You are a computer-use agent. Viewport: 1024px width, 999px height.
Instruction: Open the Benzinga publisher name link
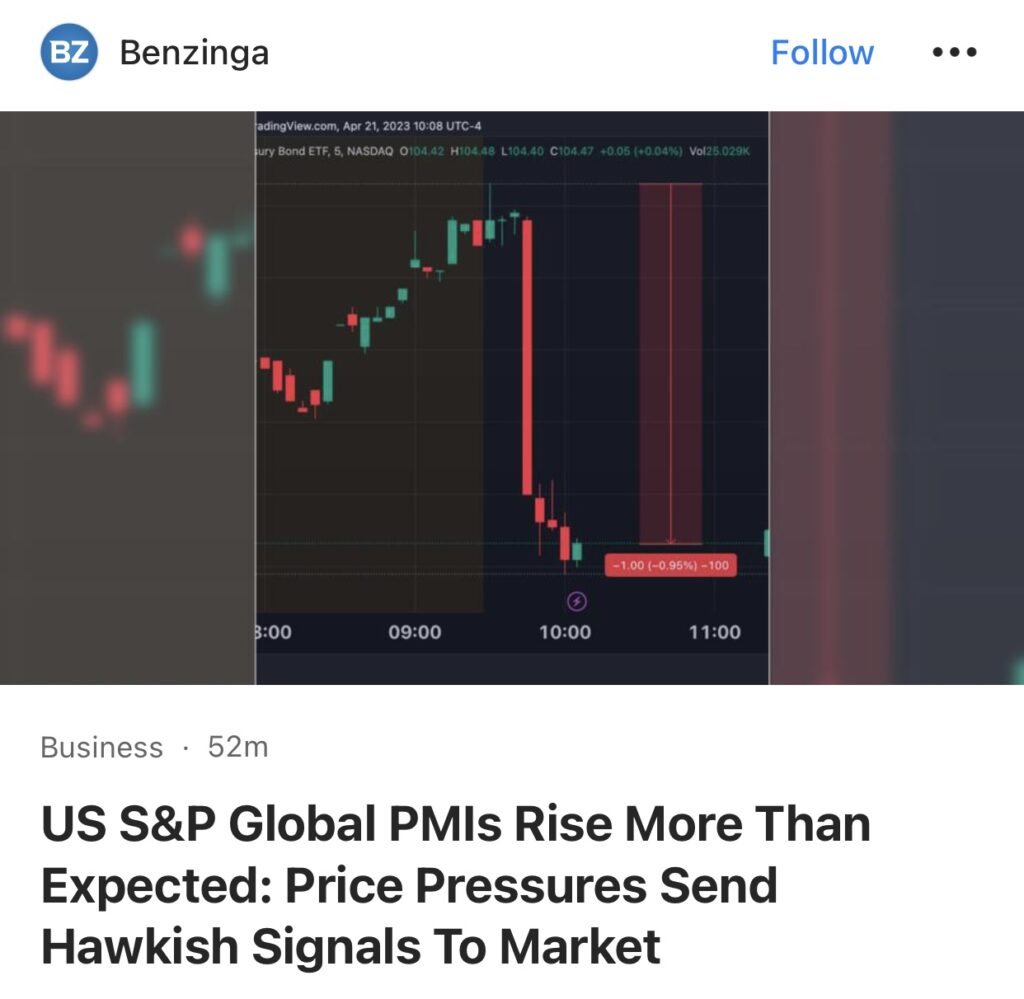pos(194,53)
